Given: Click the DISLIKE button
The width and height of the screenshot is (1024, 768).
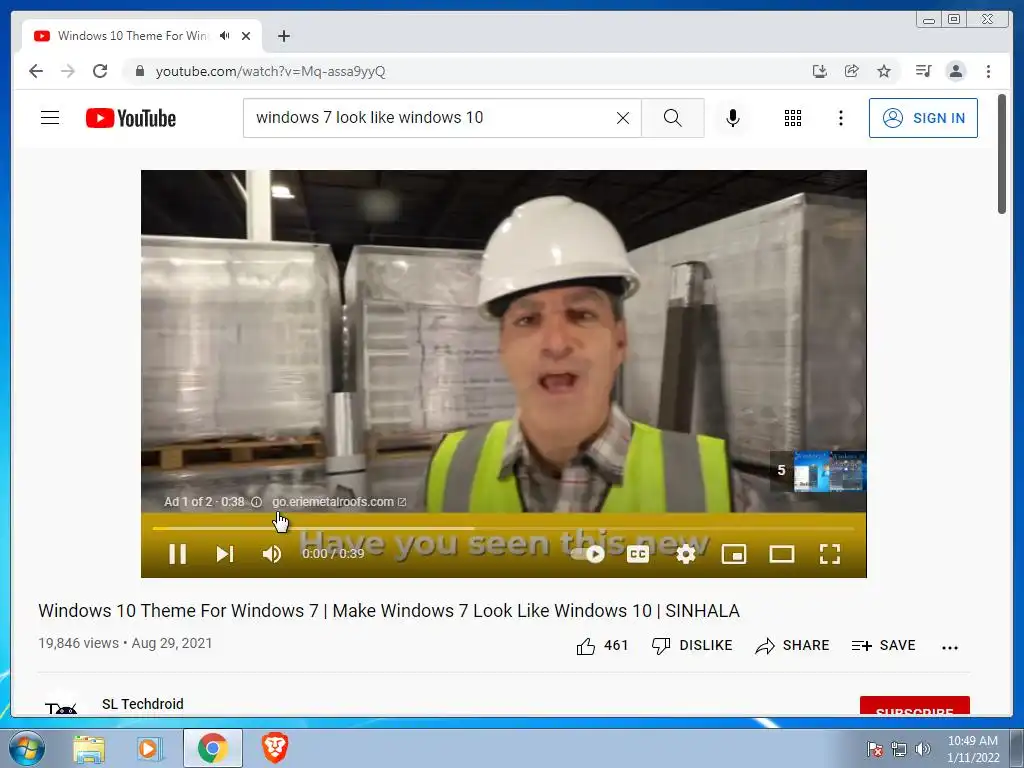Looking at the screenshot, I should coord(692,646).
